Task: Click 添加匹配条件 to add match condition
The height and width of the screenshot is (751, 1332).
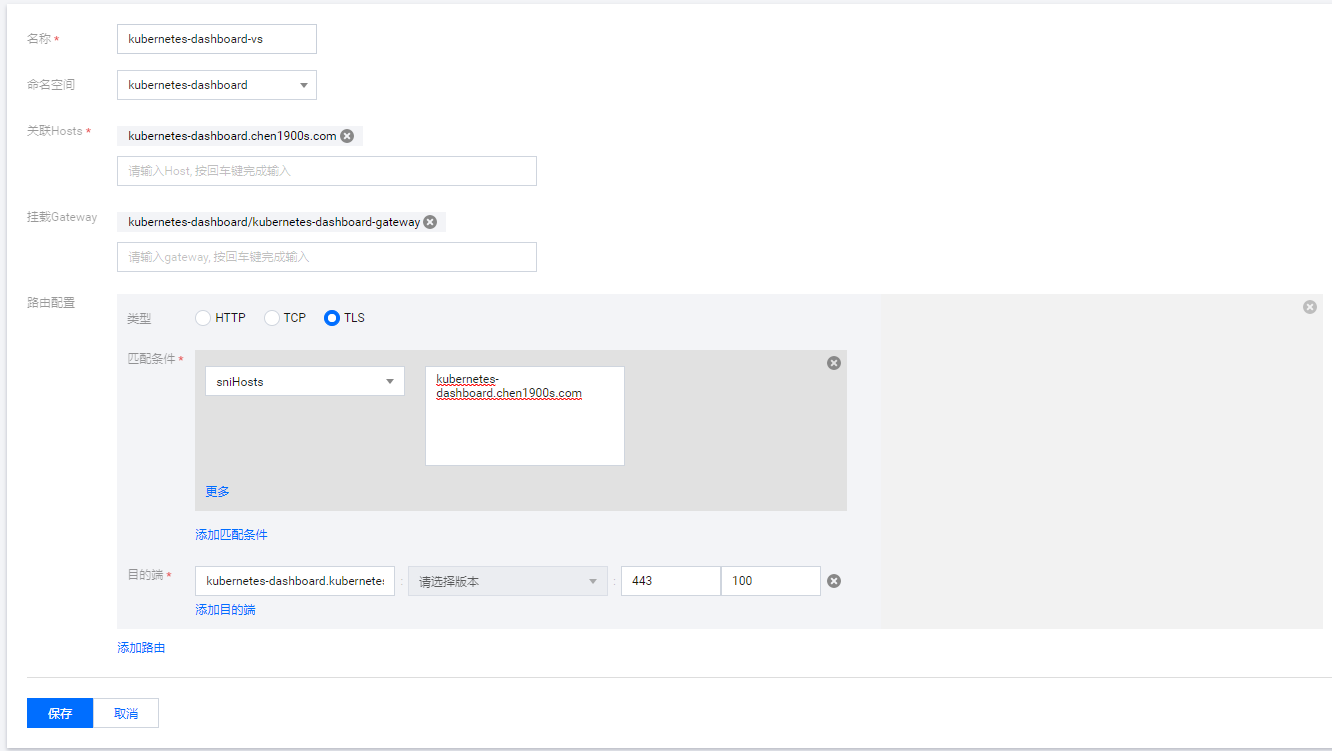Action: click(x=231, y=535)
